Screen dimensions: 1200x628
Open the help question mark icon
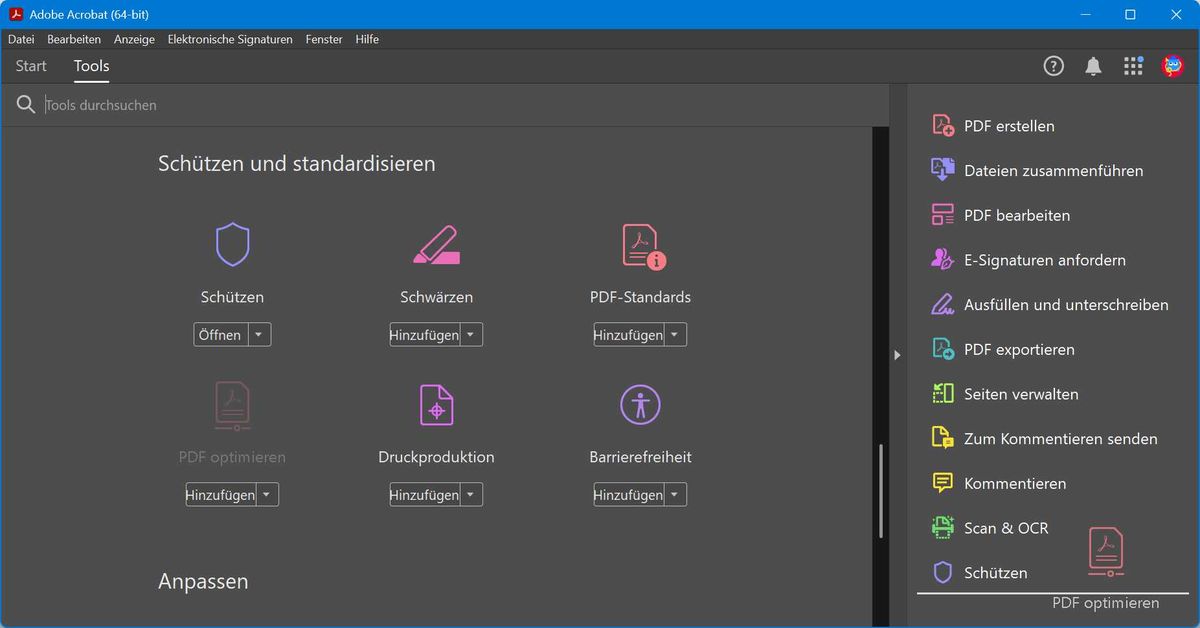click(1054, 66)
